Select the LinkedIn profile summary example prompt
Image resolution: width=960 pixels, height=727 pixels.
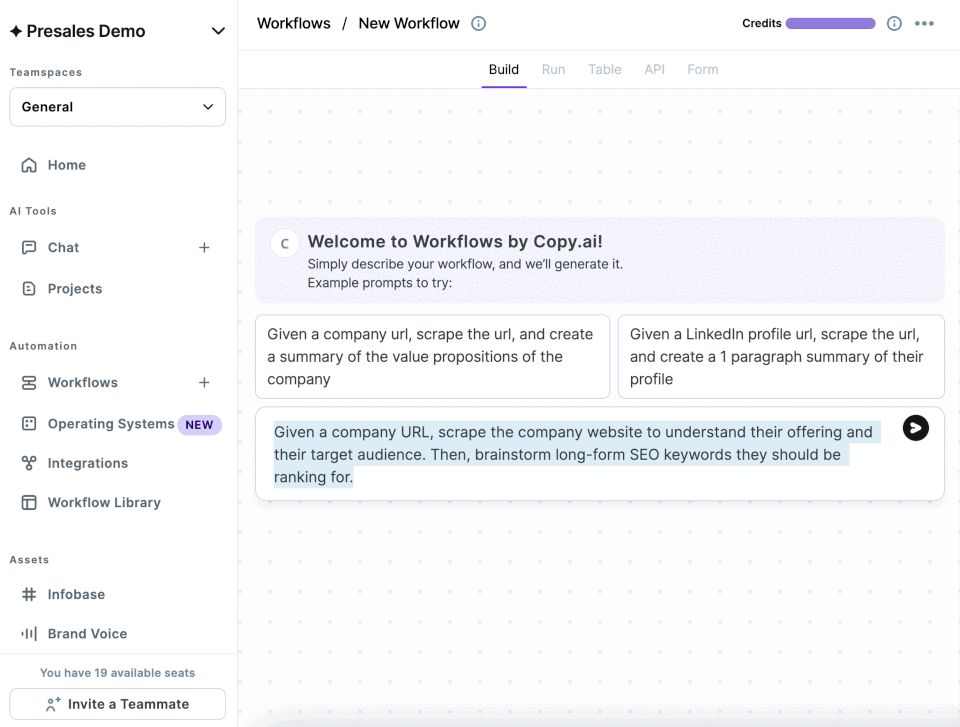[781, 356]
